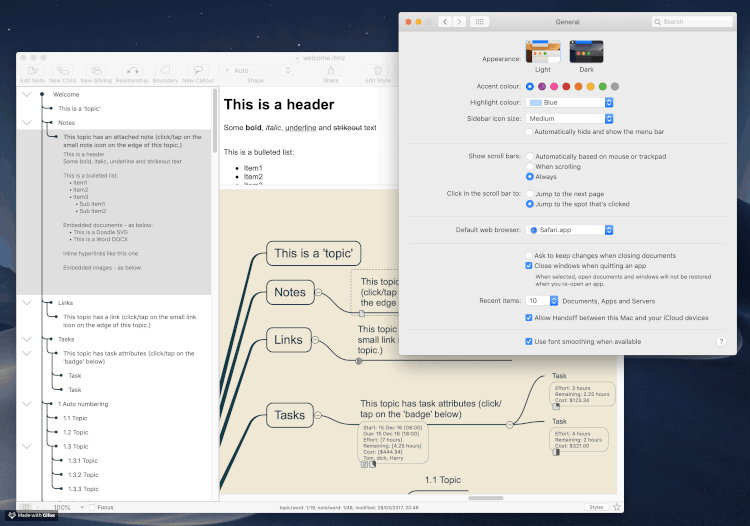
Task: Collapse the Notes row in the outline
Action: pos(27,123)
